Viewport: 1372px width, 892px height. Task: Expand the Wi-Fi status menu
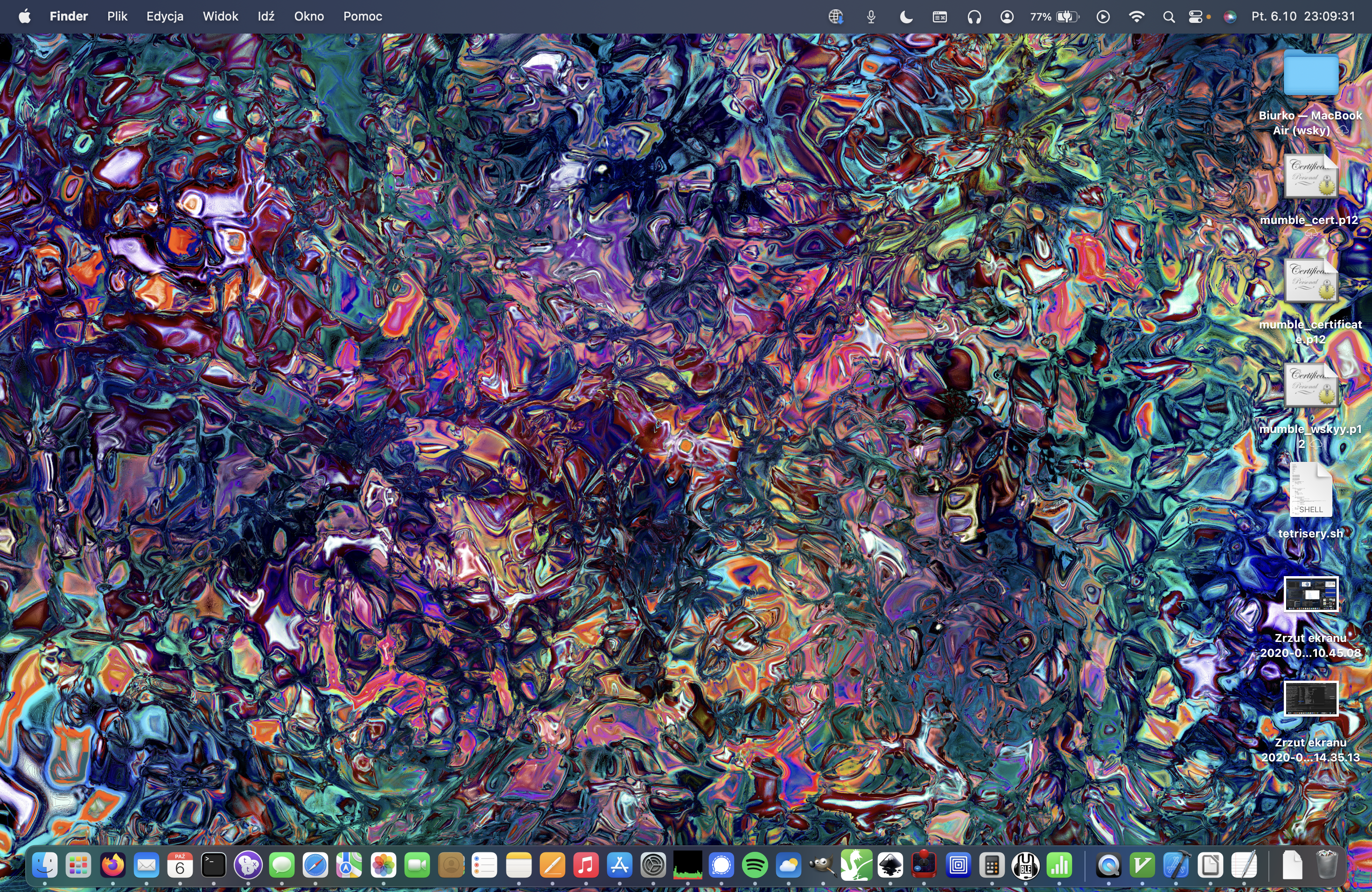click(1136, 17)
